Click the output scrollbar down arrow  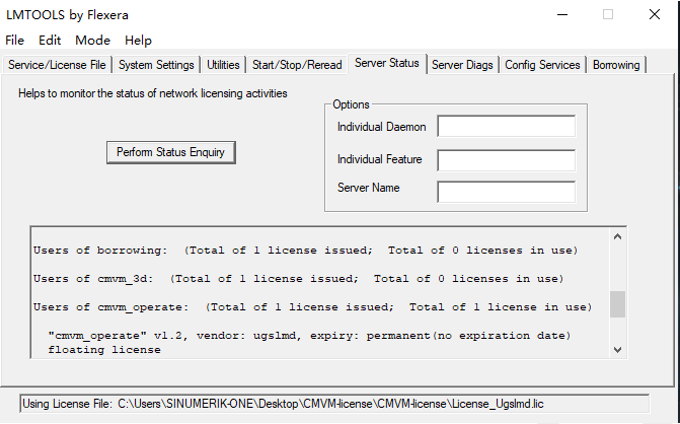tap(618, 349)
